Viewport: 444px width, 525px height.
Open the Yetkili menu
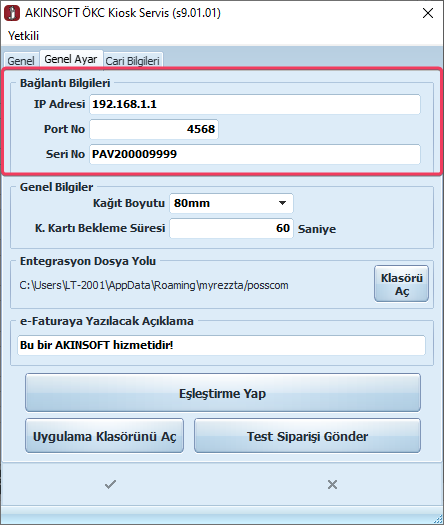pyautogui.click(x=23, y=36)
